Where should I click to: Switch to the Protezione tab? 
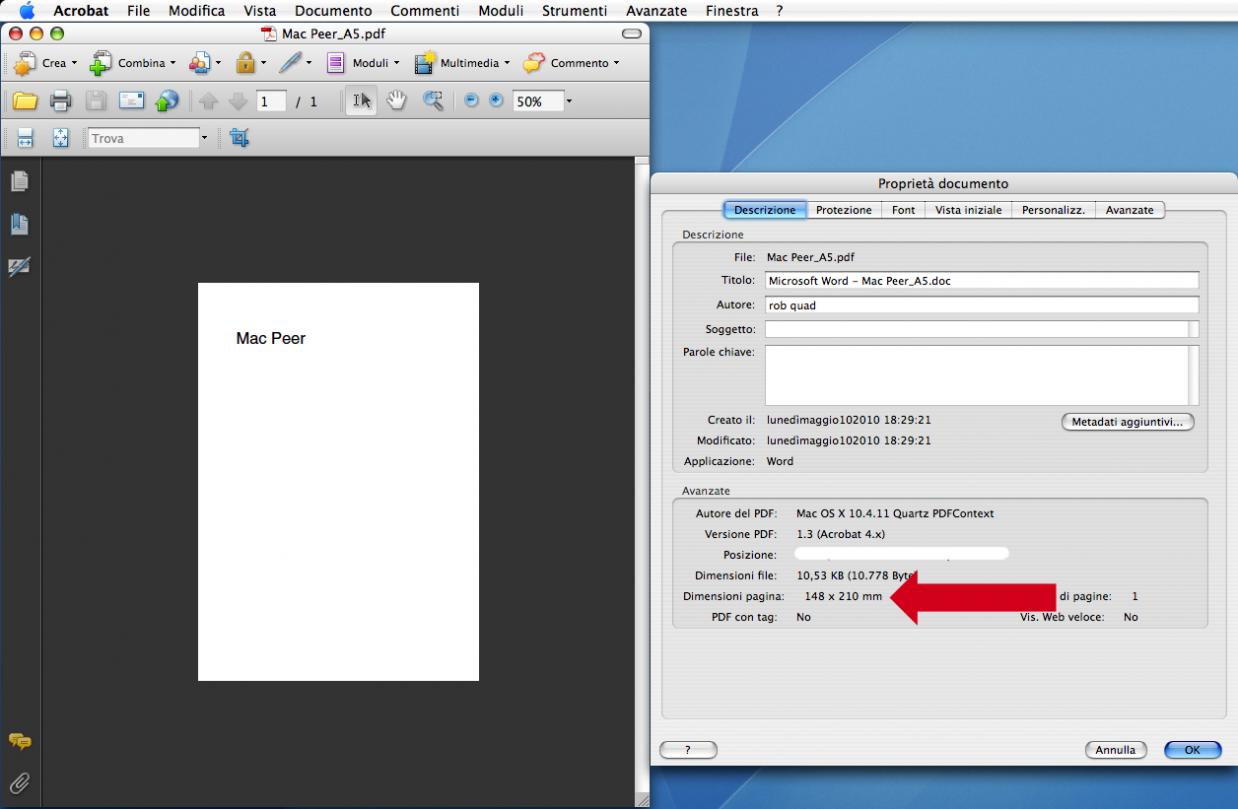point(844,210)
